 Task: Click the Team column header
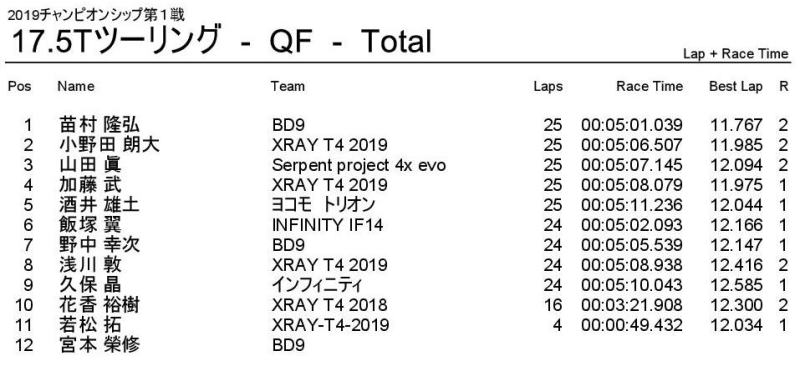pos(288,86)
